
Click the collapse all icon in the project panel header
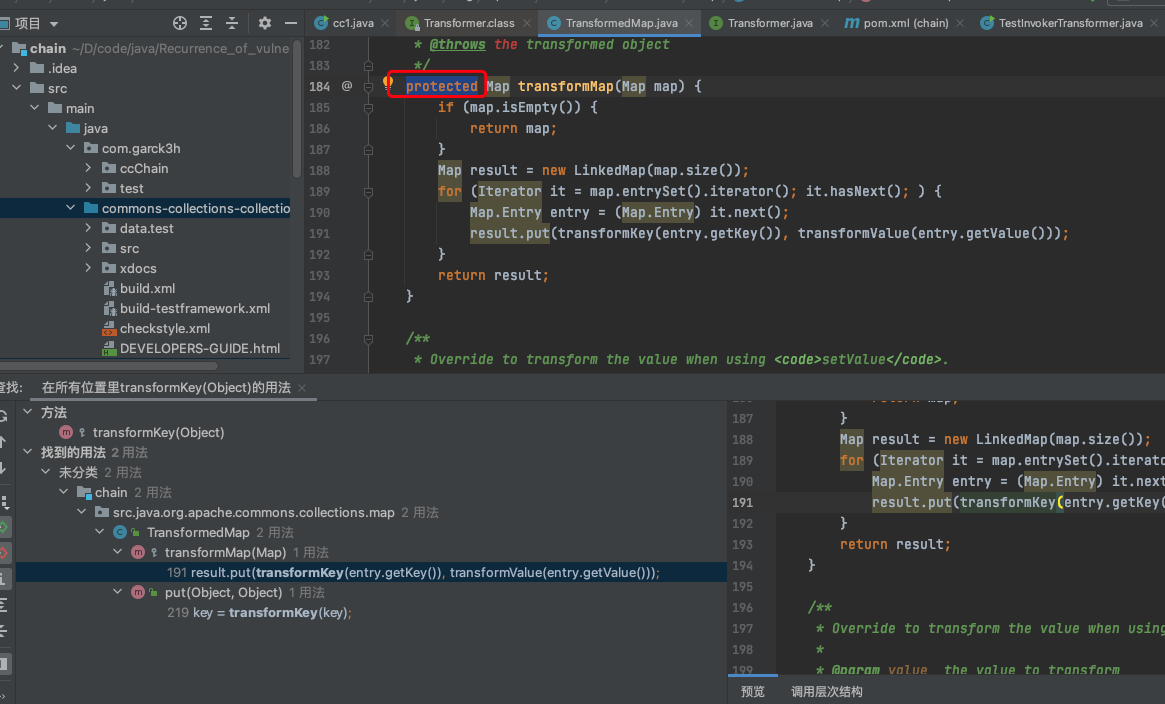click(x=232, y=23)
